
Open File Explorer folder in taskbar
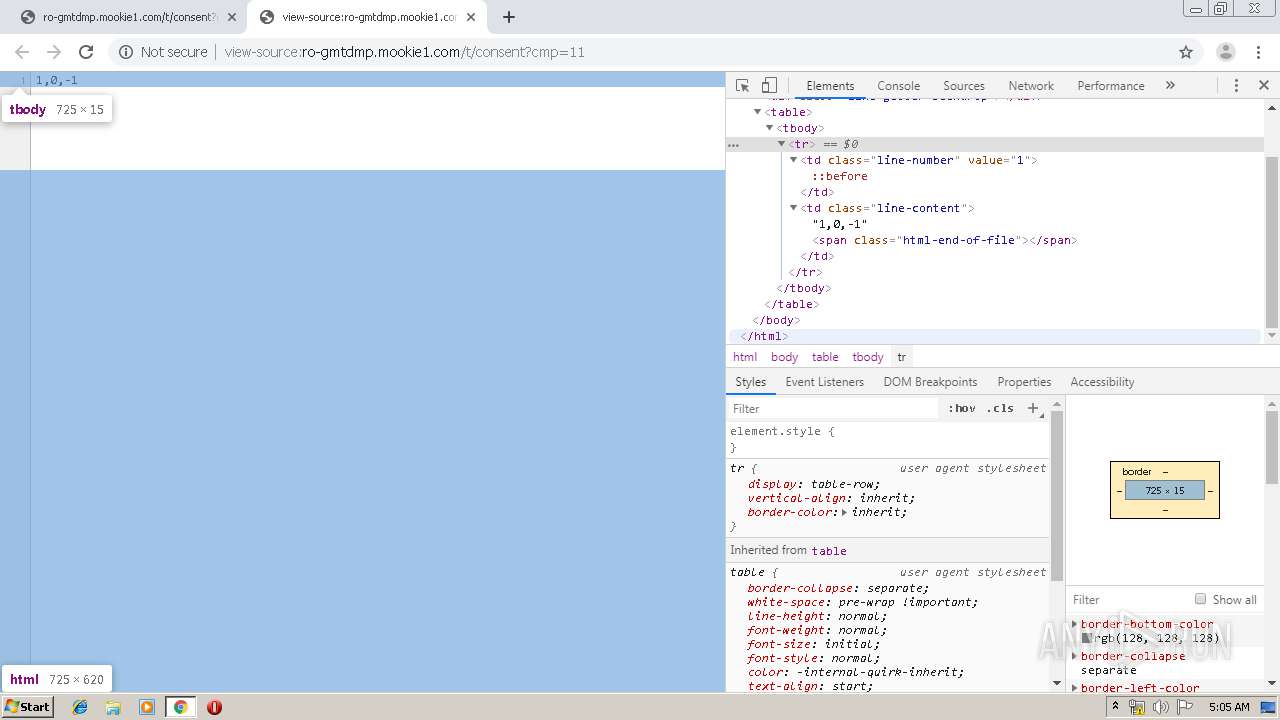click(113, 707)
